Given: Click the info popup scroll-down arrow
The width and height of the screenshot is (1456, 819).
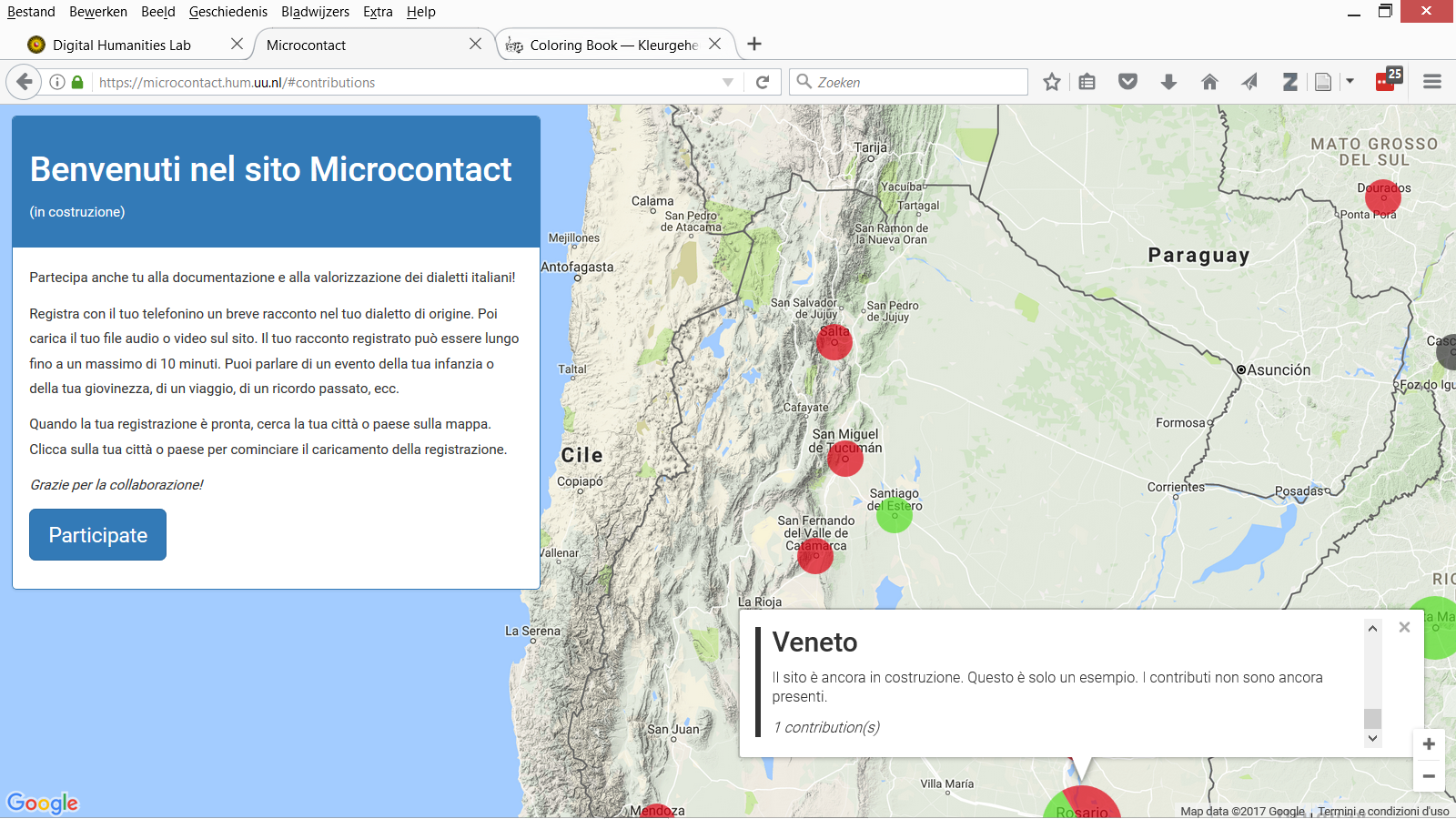Looking at the screenshot, I should click(x=1373, y=739).
